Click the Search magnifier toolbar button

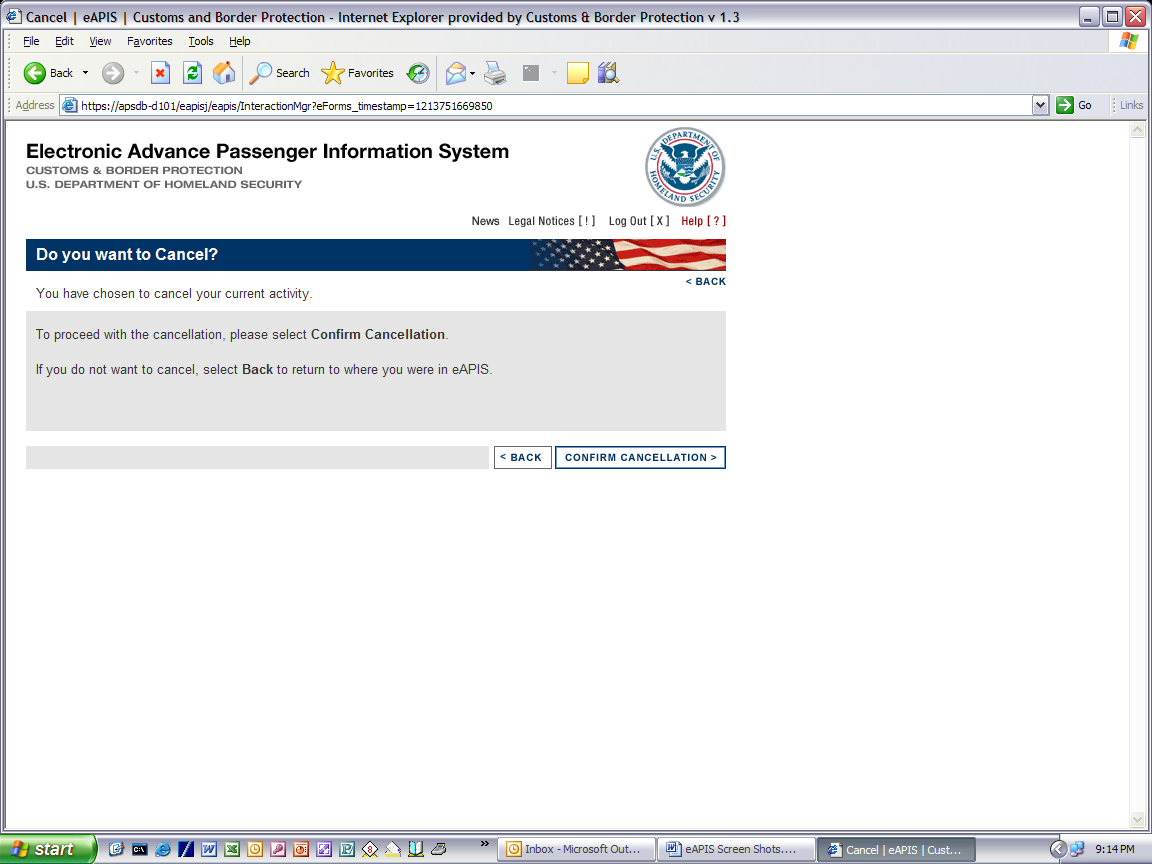[279, 73]
